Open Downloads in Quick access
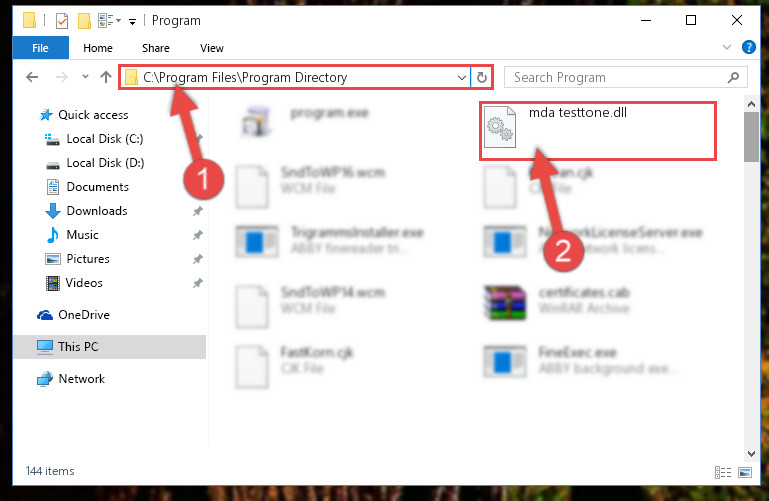This screenshot has height=501, width=769. (97, 211)
